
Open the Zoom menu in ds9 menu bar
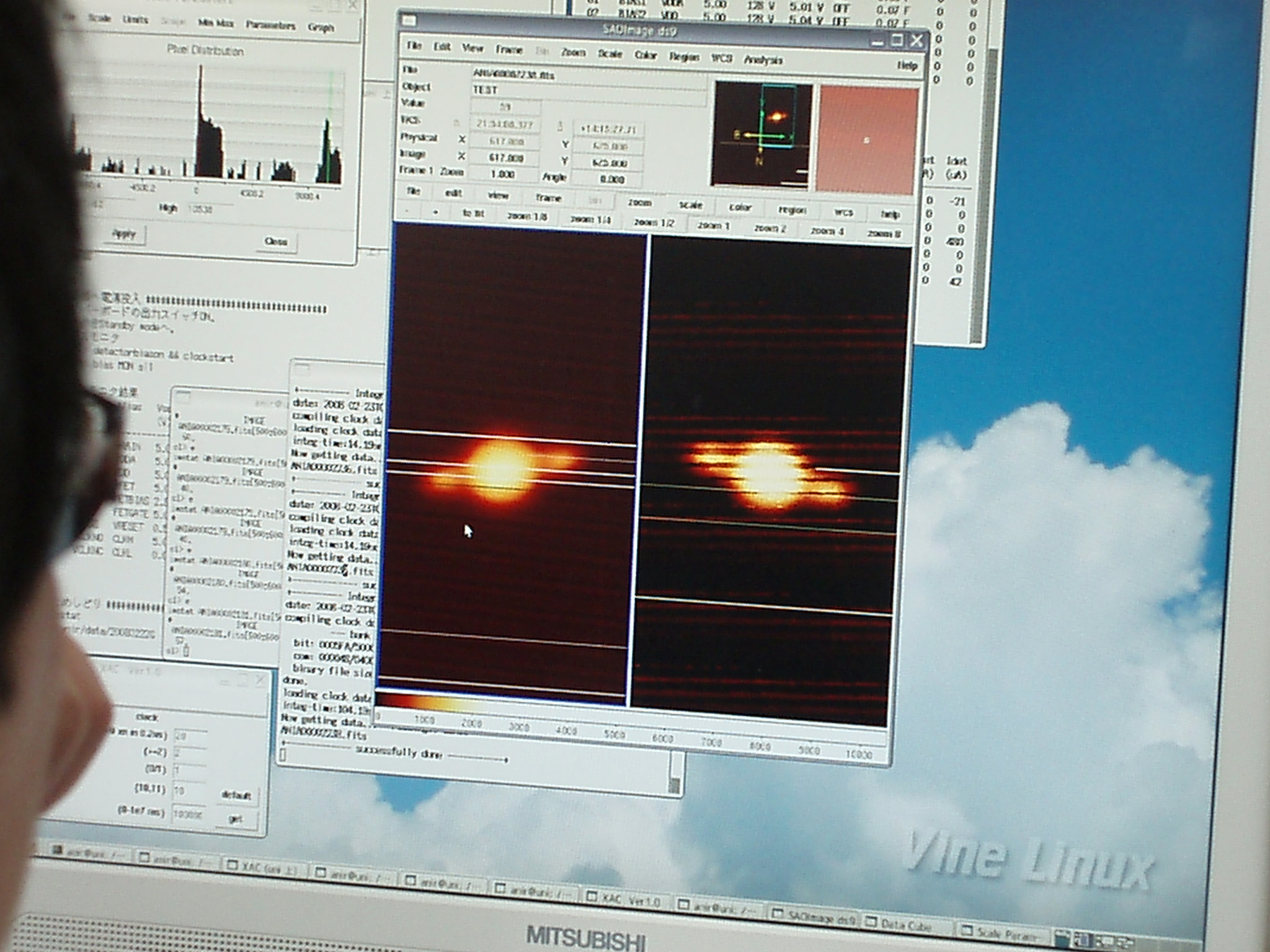(573, 52)
